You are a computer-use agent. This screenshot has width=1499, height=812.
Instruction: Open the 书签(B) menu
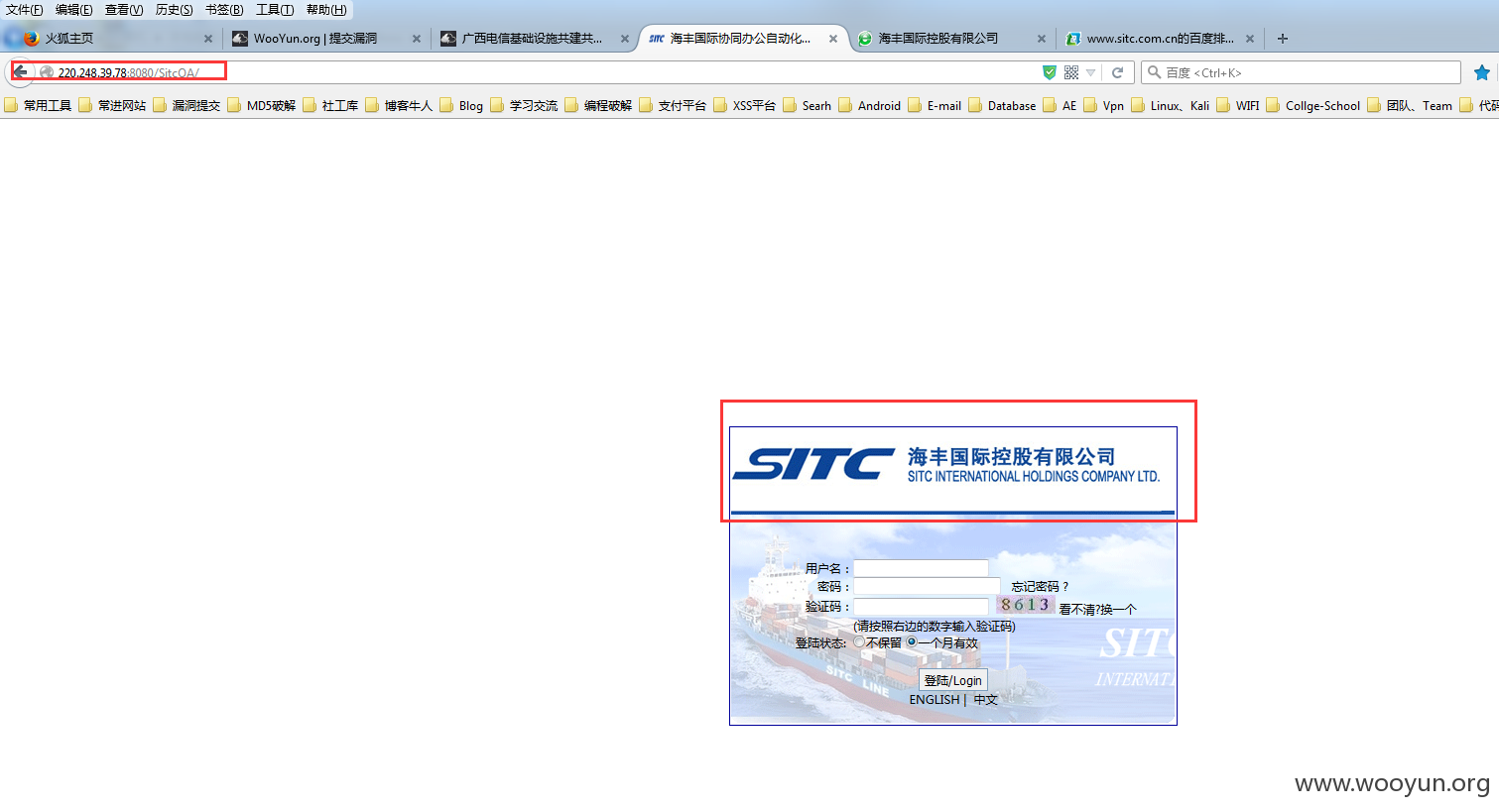pyautogui.click(x=224, y=10)
